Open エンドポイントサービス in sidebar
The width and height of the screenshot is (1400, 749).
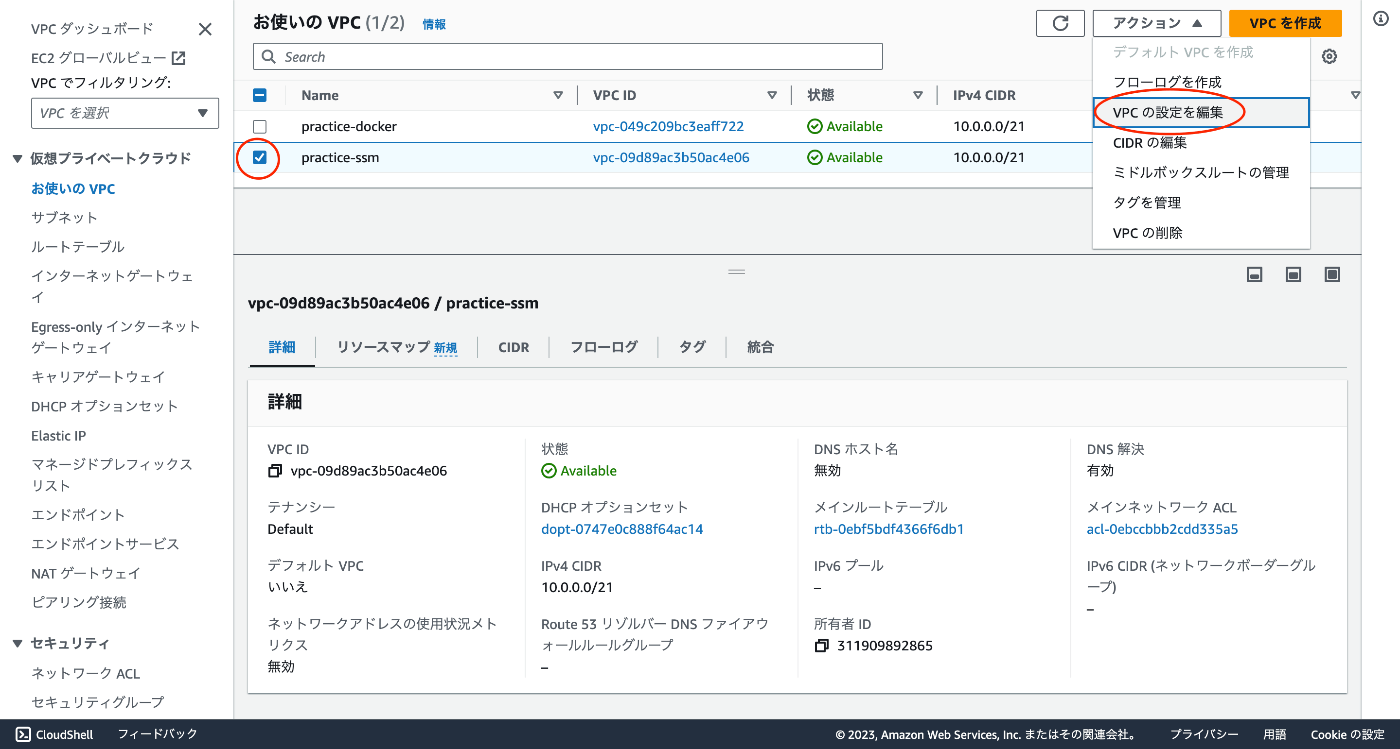(x=105, y=545)
